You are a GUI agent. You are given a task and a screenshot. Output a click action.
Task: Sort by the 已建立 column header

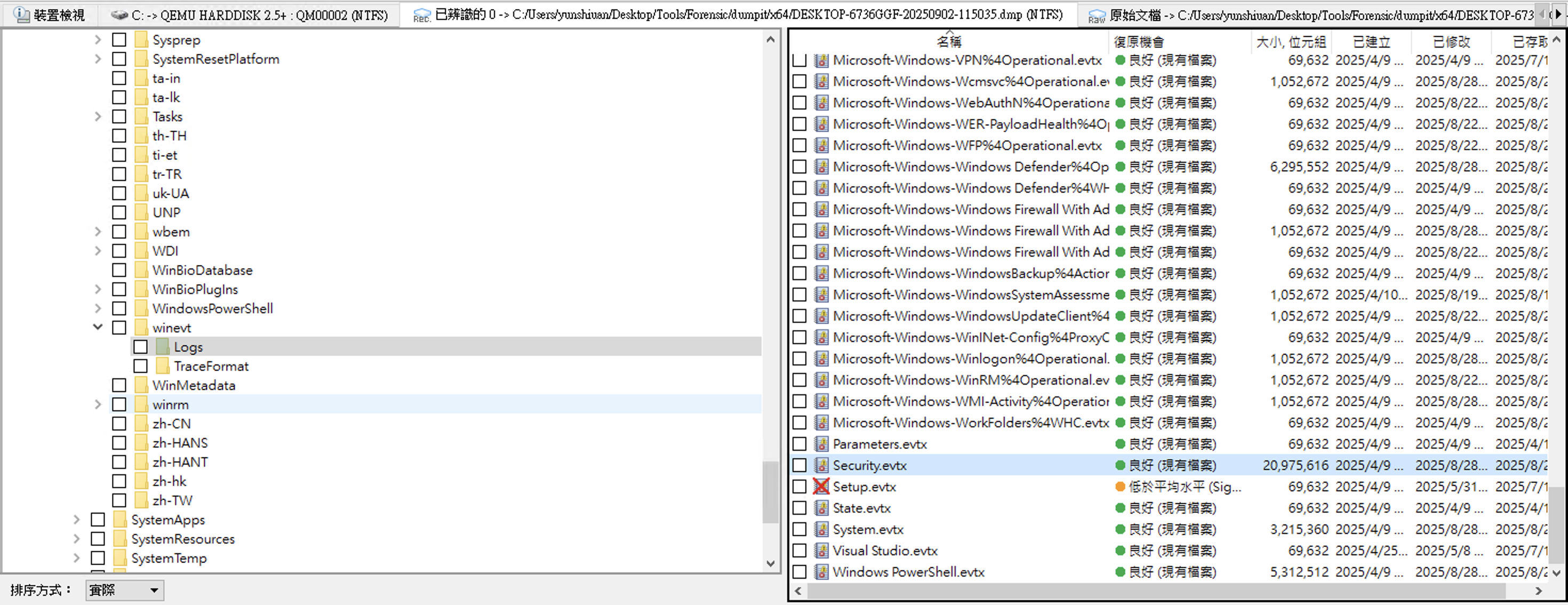pyautogui.click(x=1371, y=42)
